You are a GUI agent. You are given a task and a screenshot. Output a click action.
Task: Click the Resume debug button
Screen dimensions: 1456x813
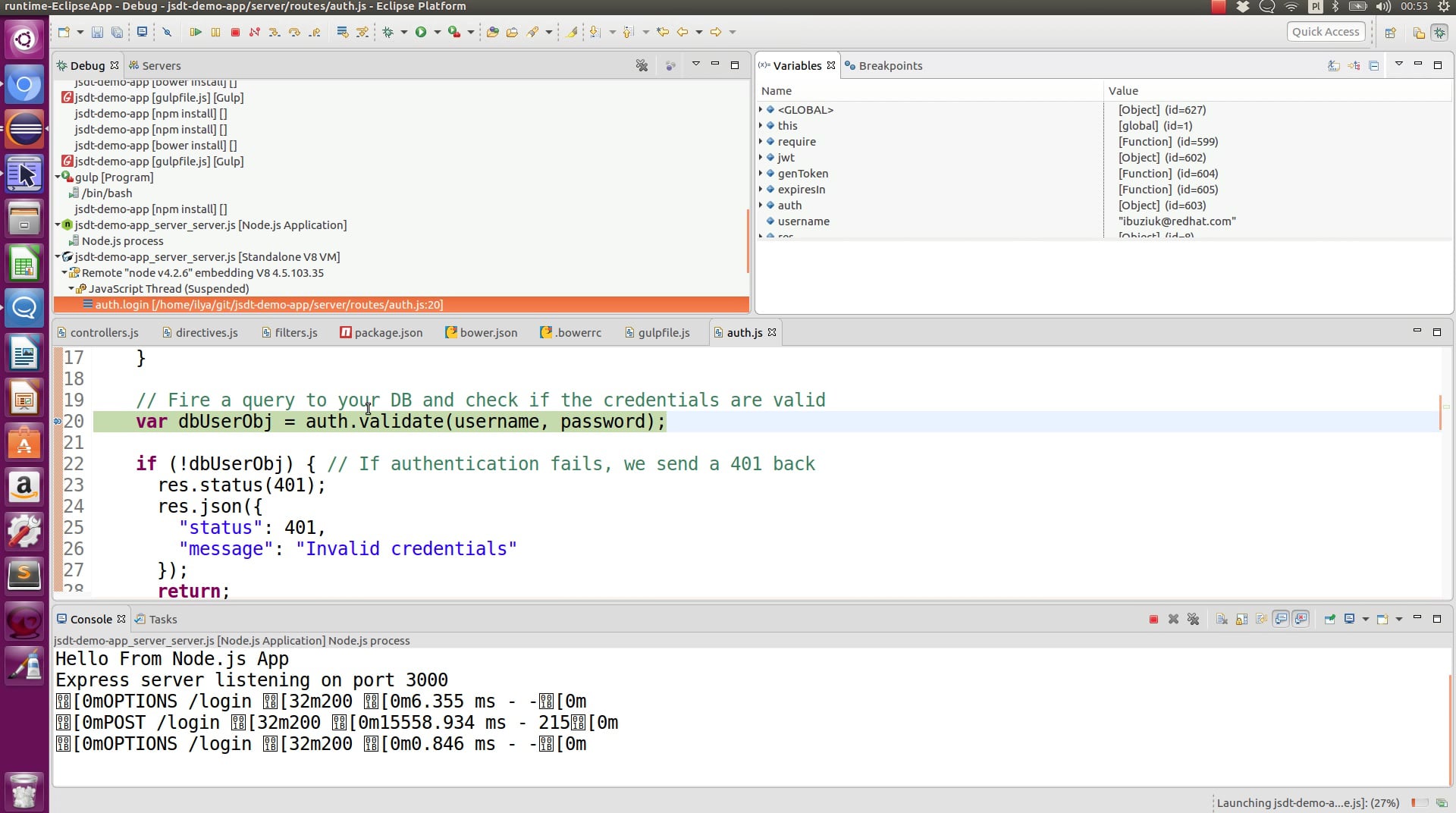(x=195, y=32)
